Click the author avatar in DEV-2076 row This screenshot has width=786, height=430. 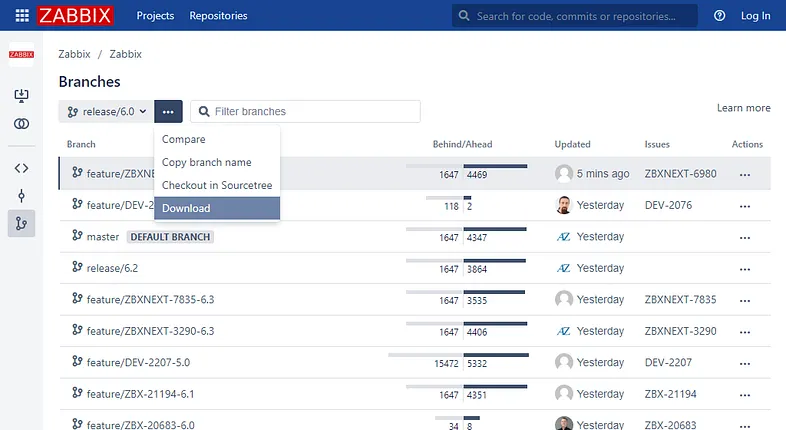tap(564, 205)
